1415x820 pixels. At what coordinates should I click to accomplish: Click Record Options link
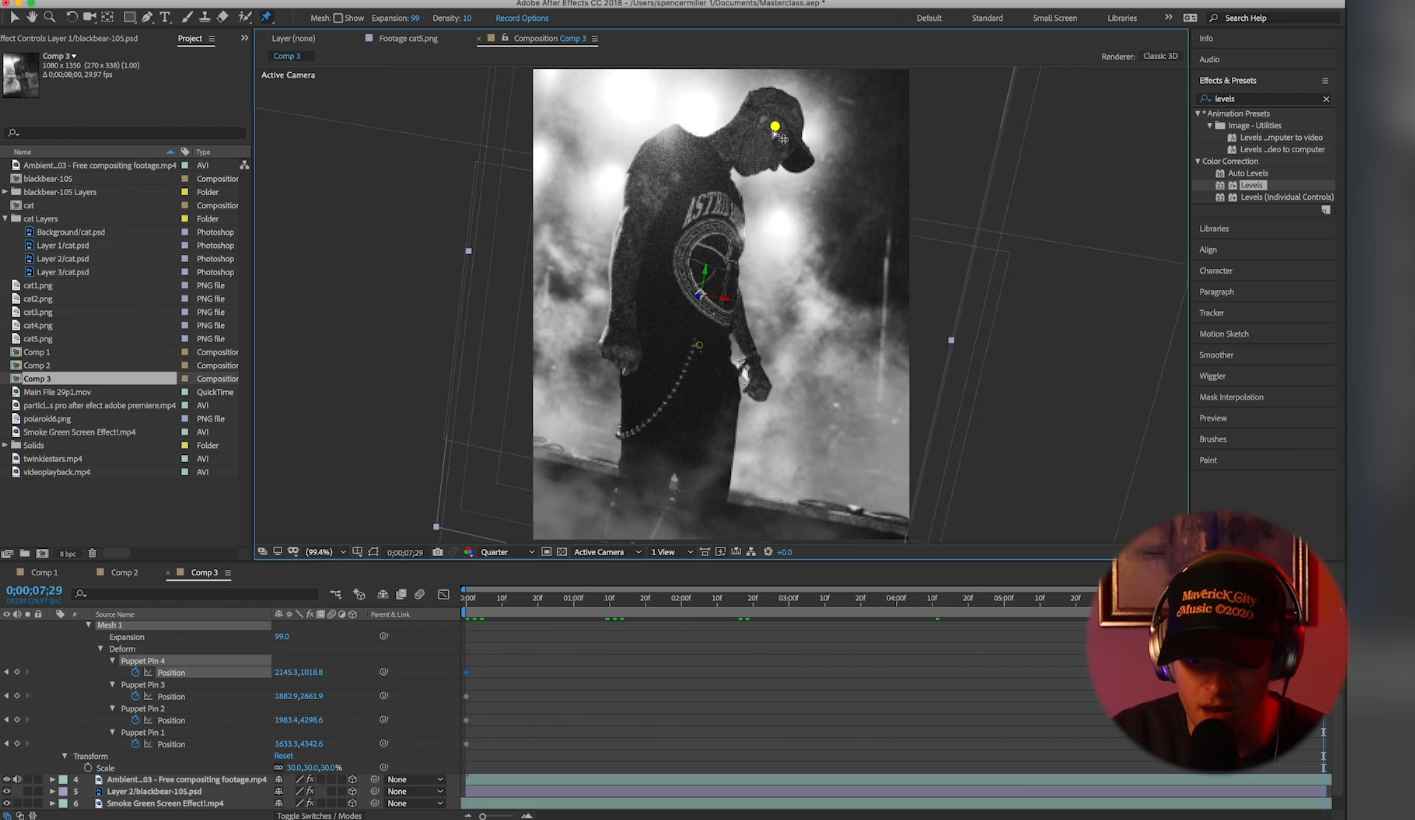click(521, 18)
